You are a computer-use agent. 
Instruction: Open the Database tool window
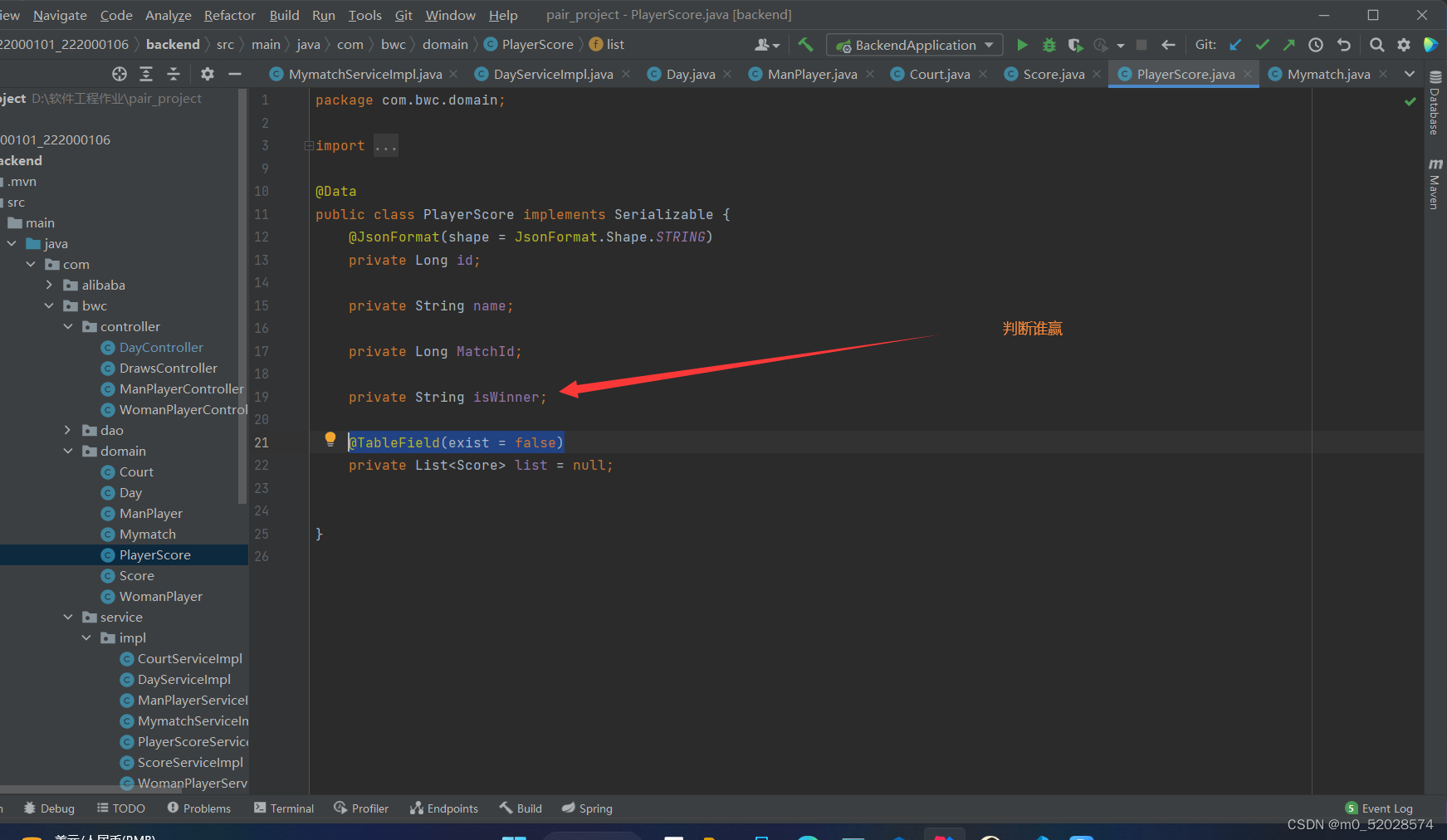pyautogui.click(x=1435, y=104)
